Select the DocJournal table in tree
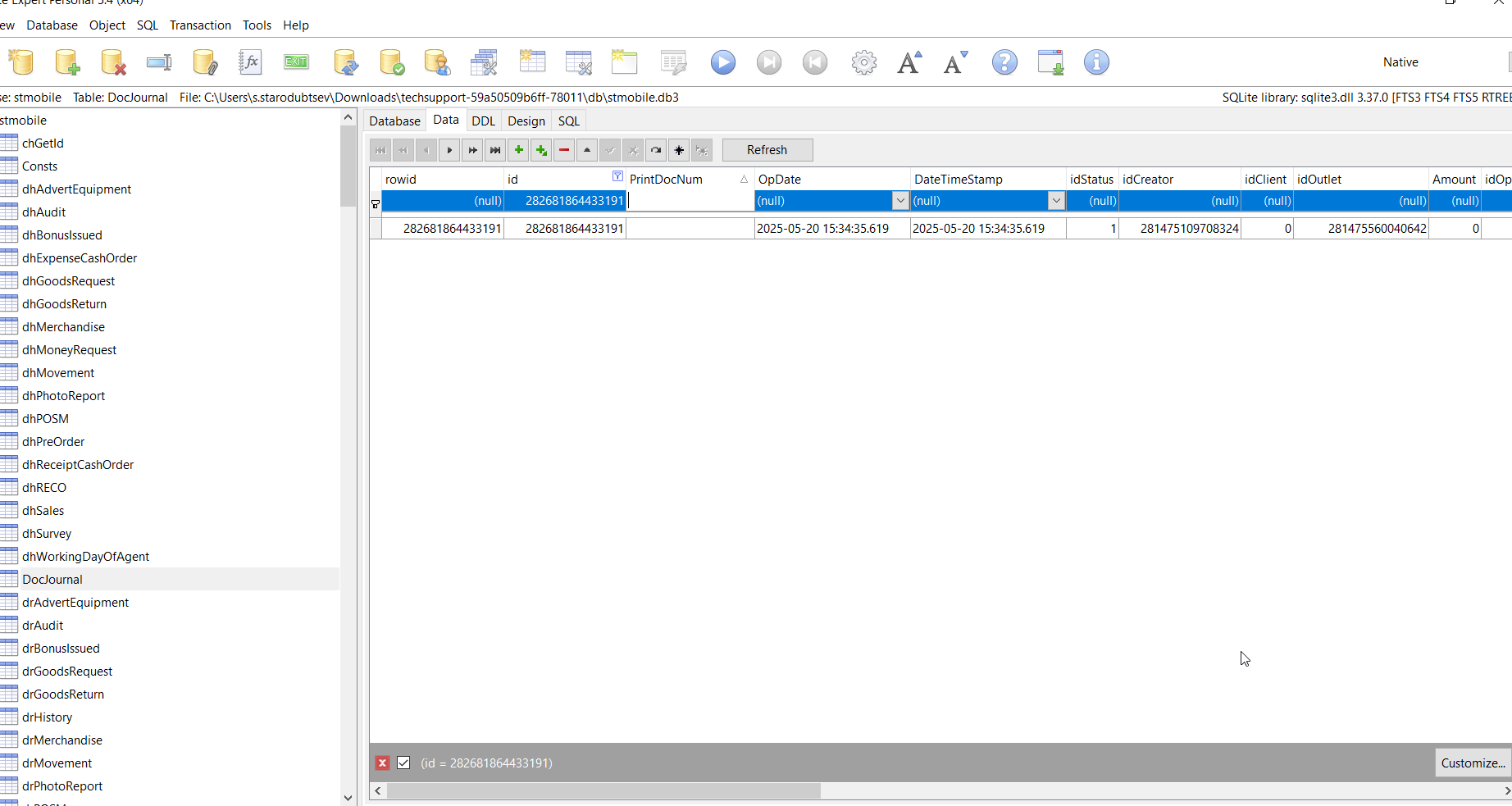Image resolution: width=1512 pixels, height=806 pixels. pos(52,579)
